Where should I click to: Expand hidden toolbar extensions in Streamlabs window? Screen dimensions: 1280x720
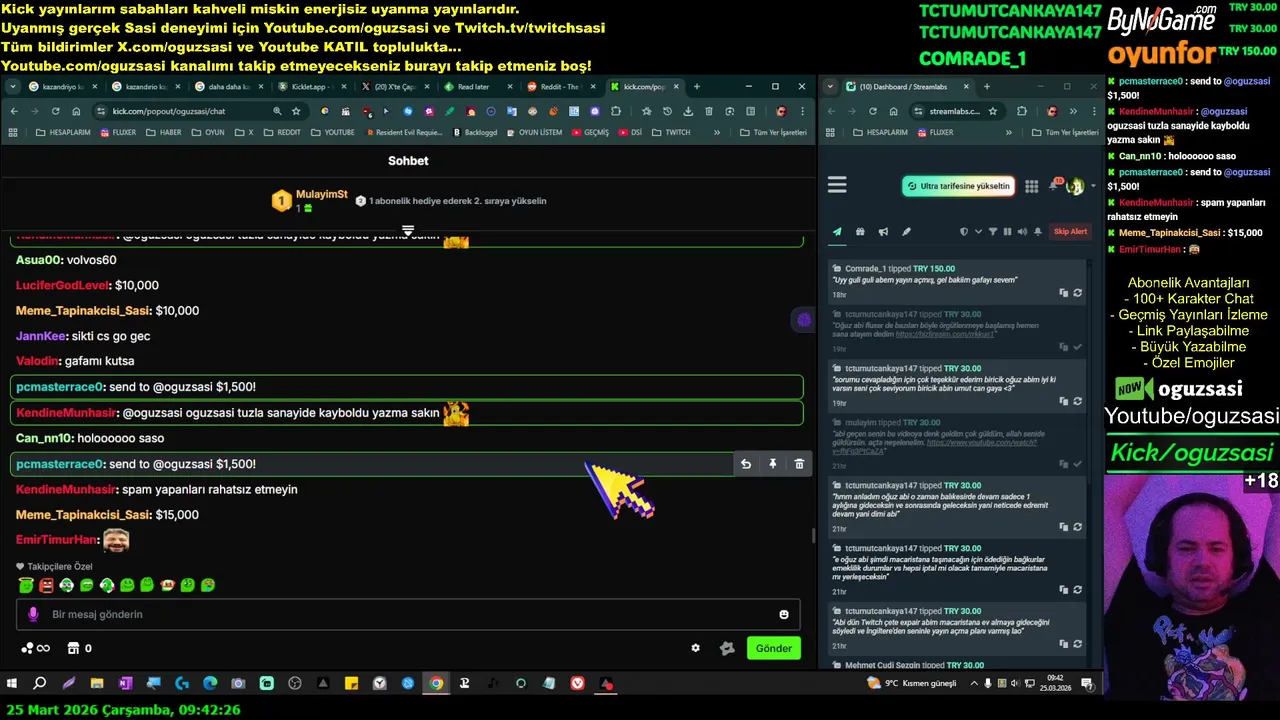pyautogui.click(x=1073, y=111)
